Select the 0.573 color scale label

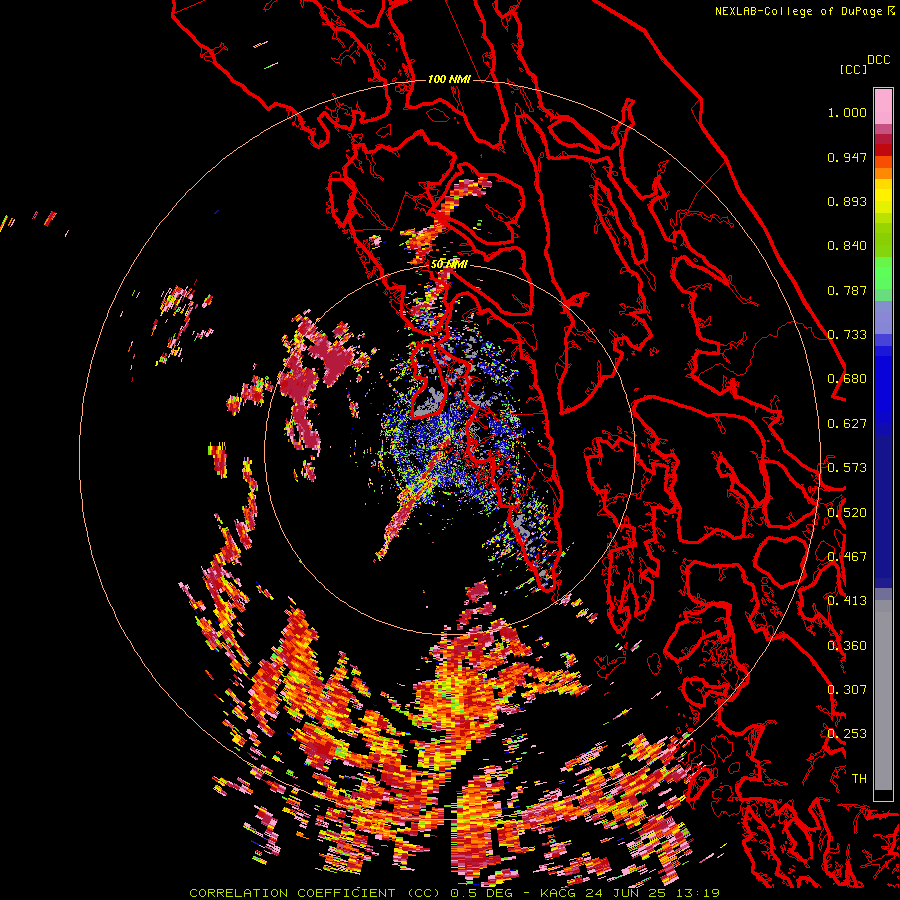pyautogui.click(x=847, y=468)
